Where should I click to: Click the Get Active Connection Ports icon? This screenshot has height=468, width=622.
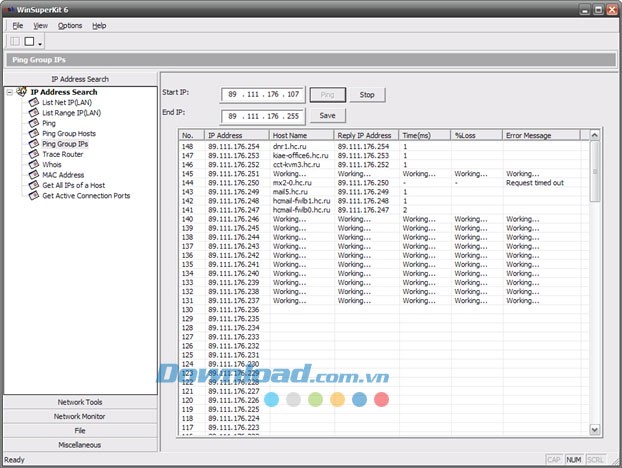click(34, 196)
